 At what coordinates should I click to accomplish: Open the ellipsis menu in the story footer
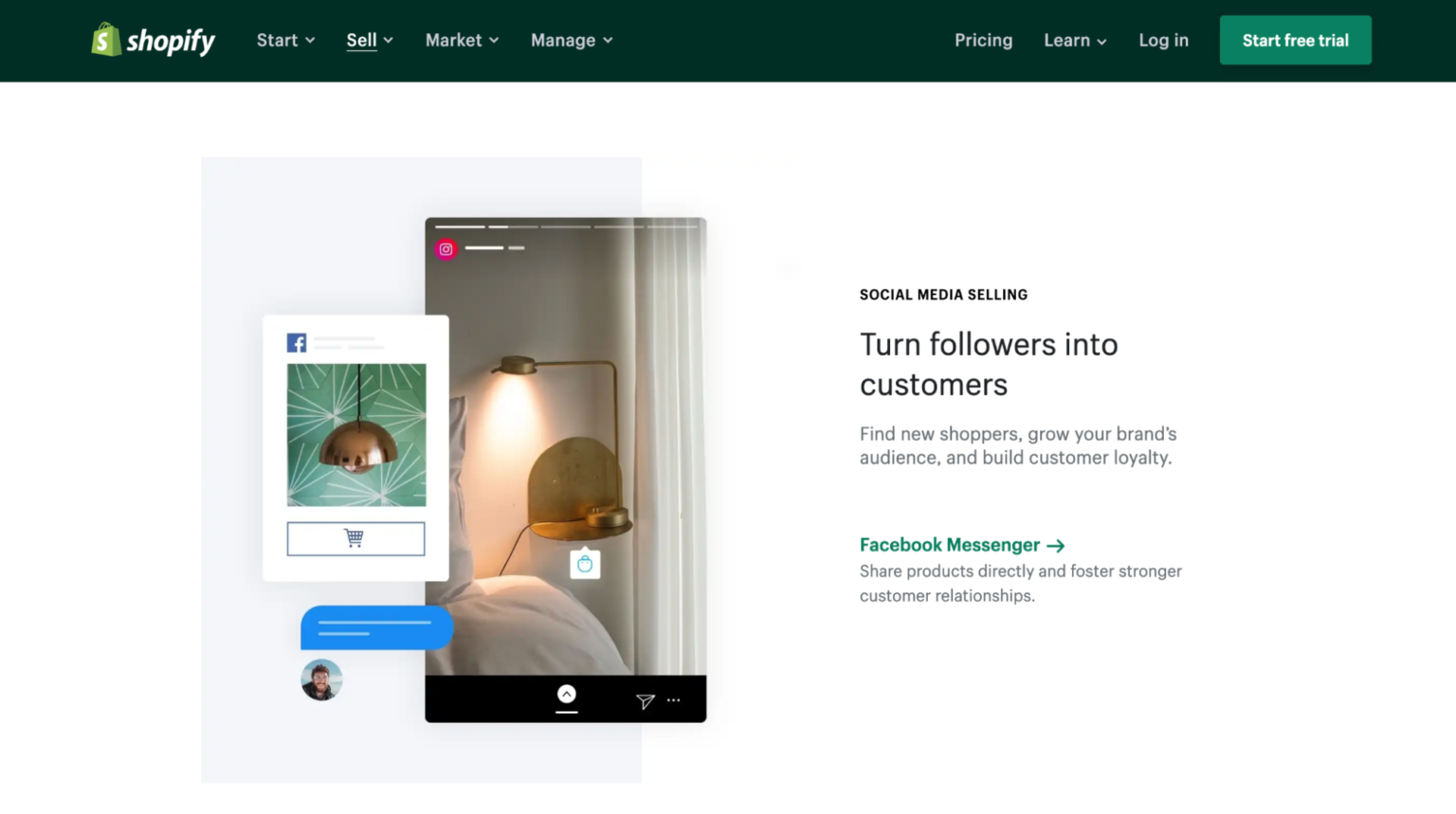673,700
